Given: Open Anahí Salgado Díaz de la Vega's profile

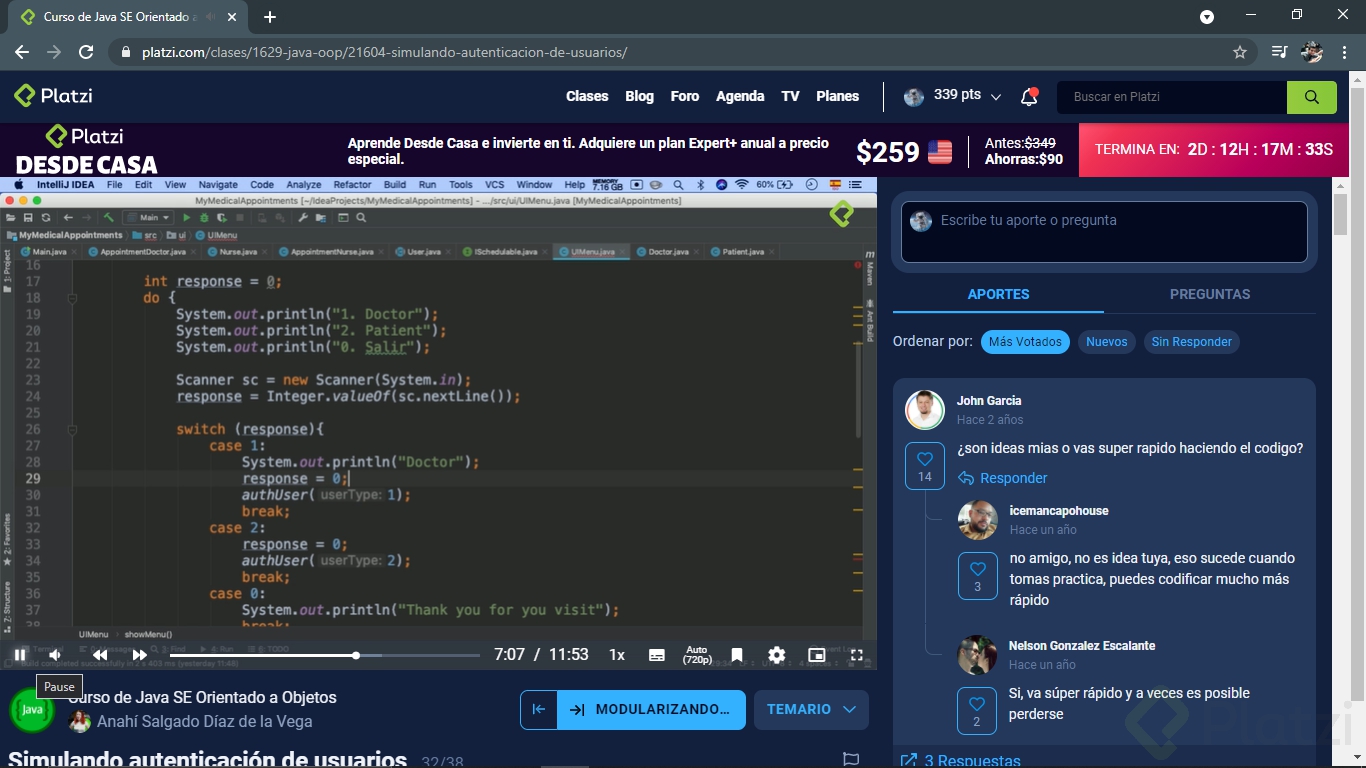Looking at the screenshot, I should pyautogui.click(x=205, y=722).
